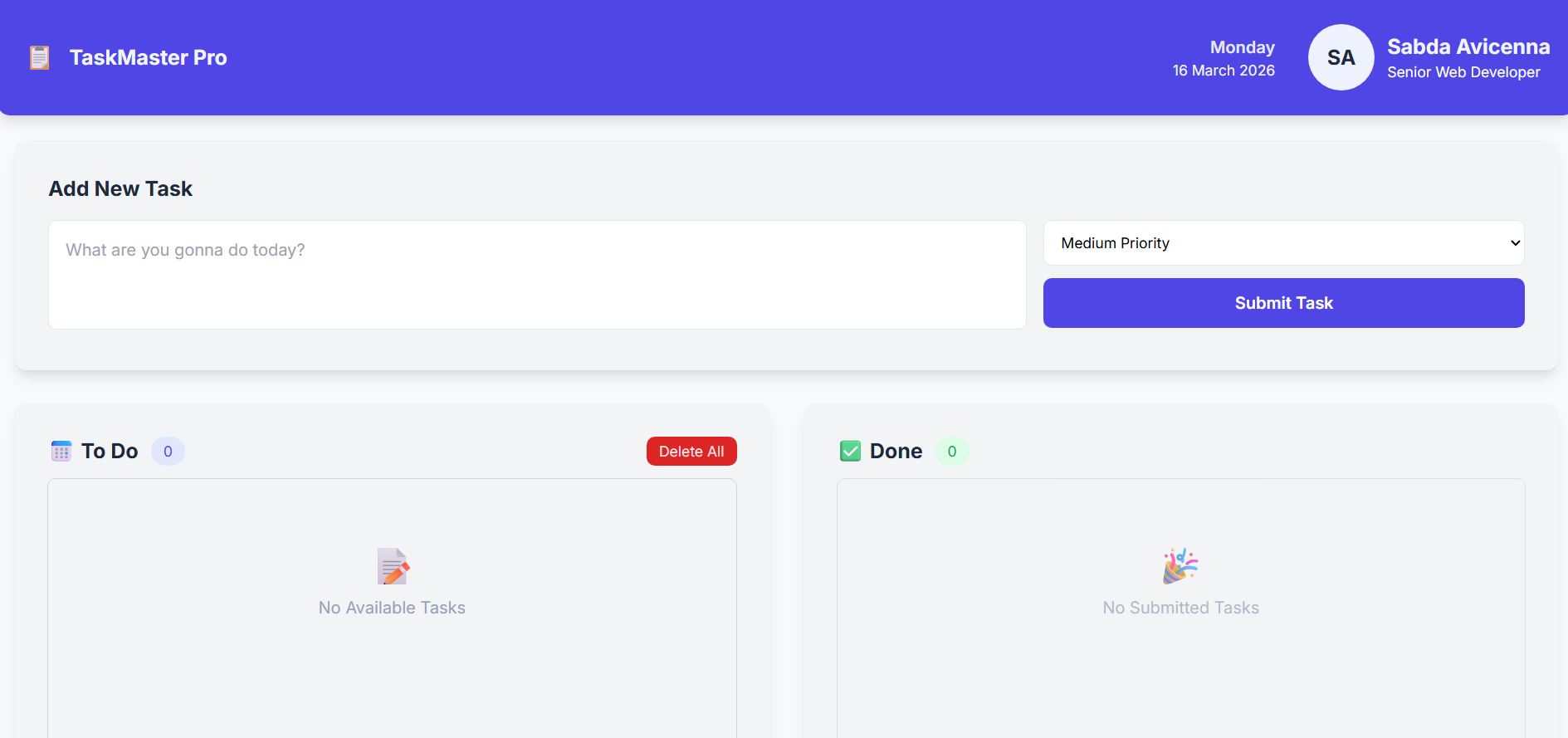Click the party popper icon in Done
Image resolution: width=1568 pixels, height=738 pixels.
(x=1180, y=566)
